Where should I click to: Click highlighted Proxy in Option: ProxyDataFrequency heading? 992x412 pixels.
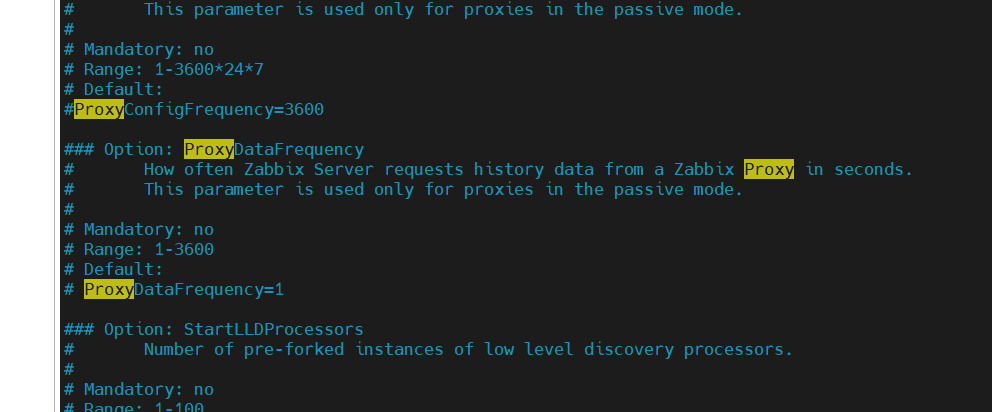tap(208, 149)
